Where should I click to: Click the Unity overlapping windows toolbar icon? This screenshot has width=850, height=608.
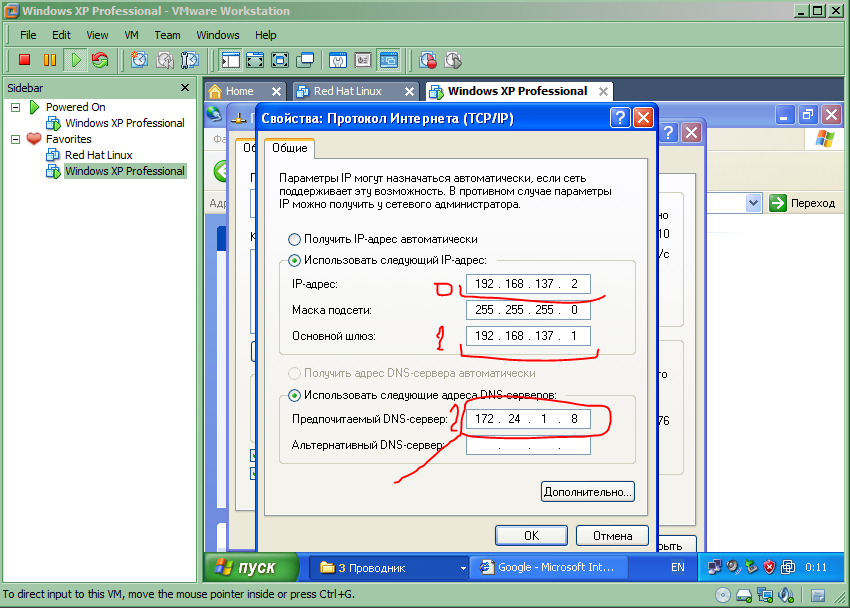(x=305, y=60)
